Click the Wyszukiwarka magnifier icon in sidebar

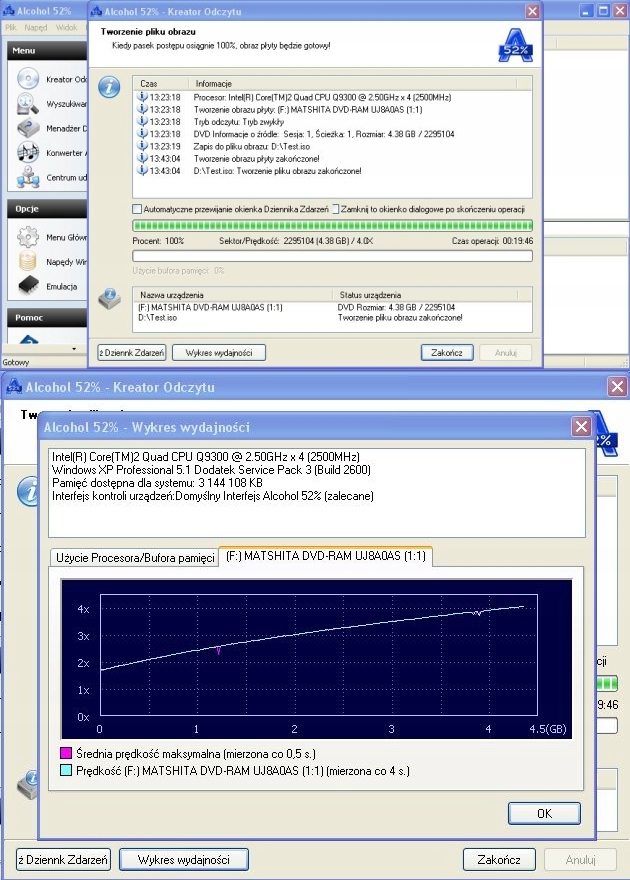click(27, 104)
